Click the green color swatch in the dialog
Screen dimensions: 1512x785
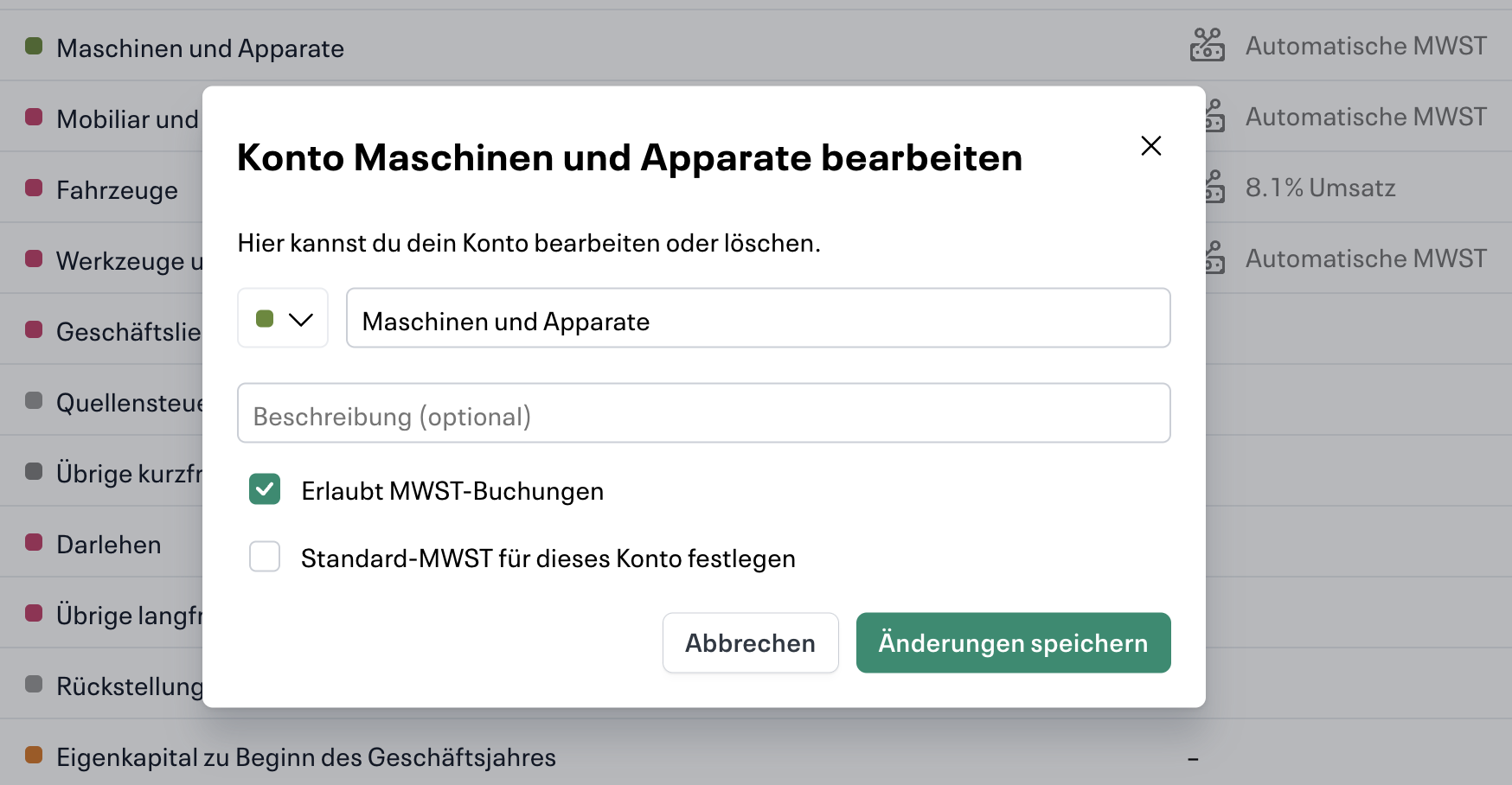click(266, 318)
